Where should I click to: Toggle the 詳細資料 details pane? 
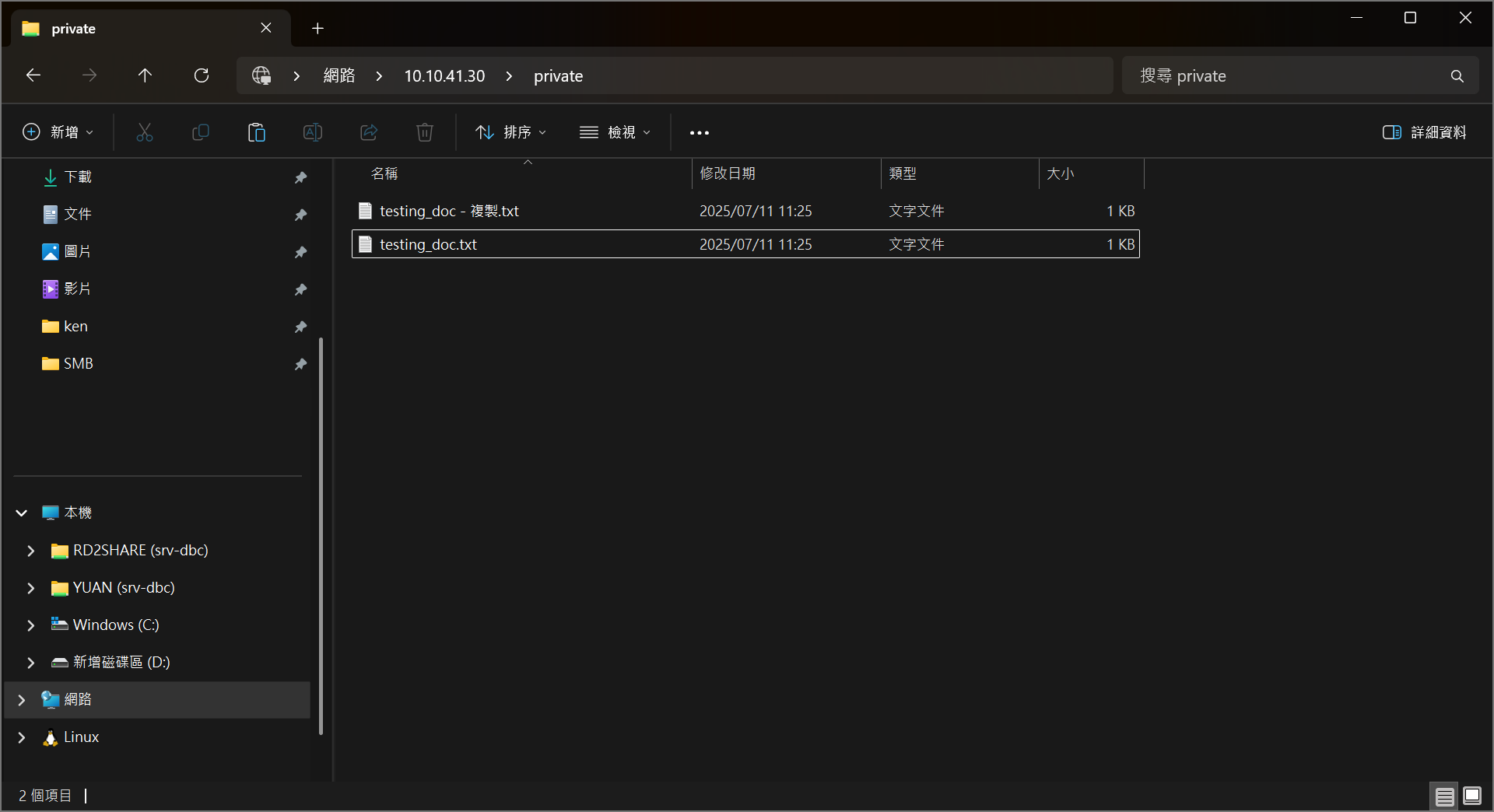[x=1424, y=132]
